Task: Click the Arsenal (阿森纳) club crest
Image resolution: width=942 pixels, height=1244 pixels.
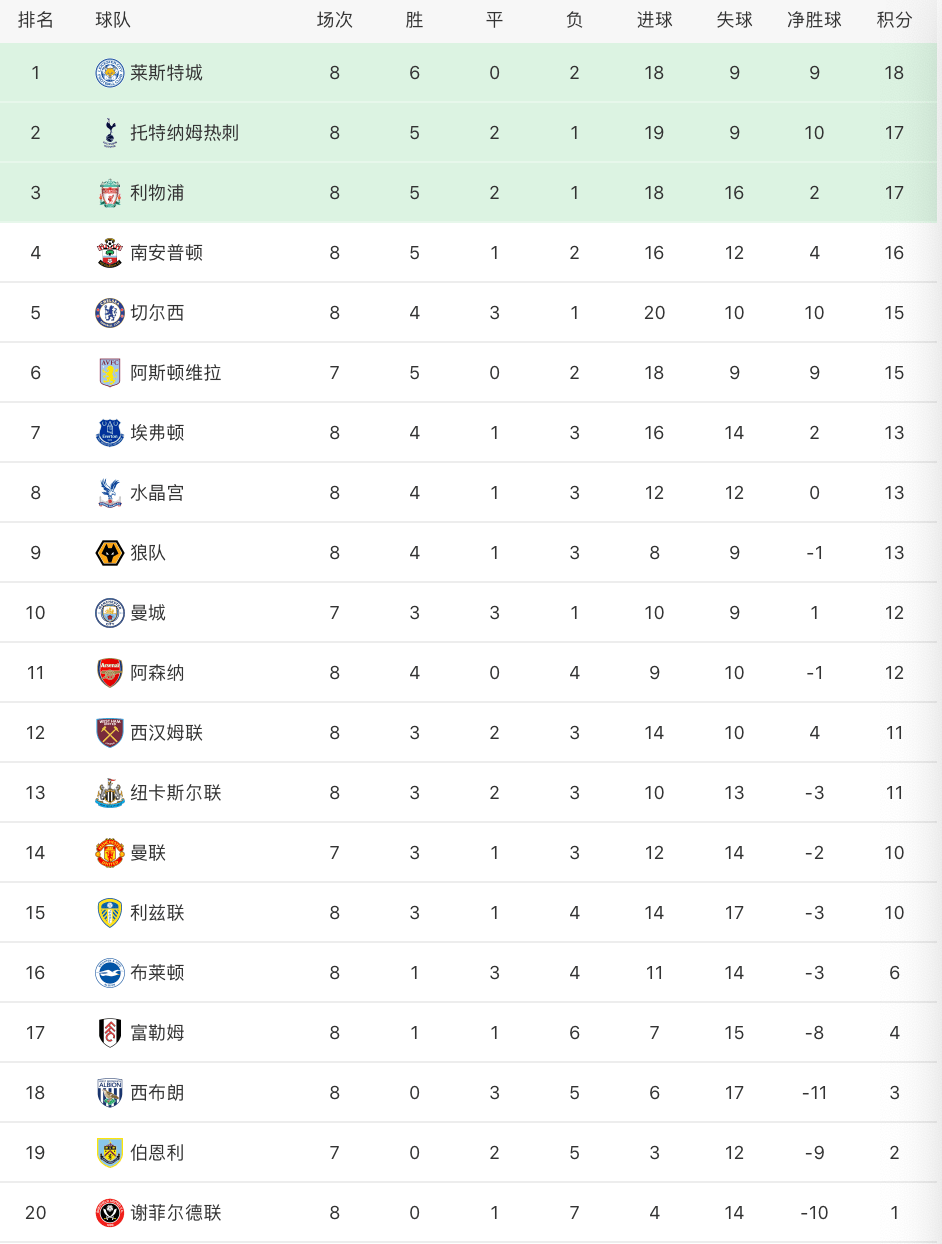Action: click(x=110, y=673)
